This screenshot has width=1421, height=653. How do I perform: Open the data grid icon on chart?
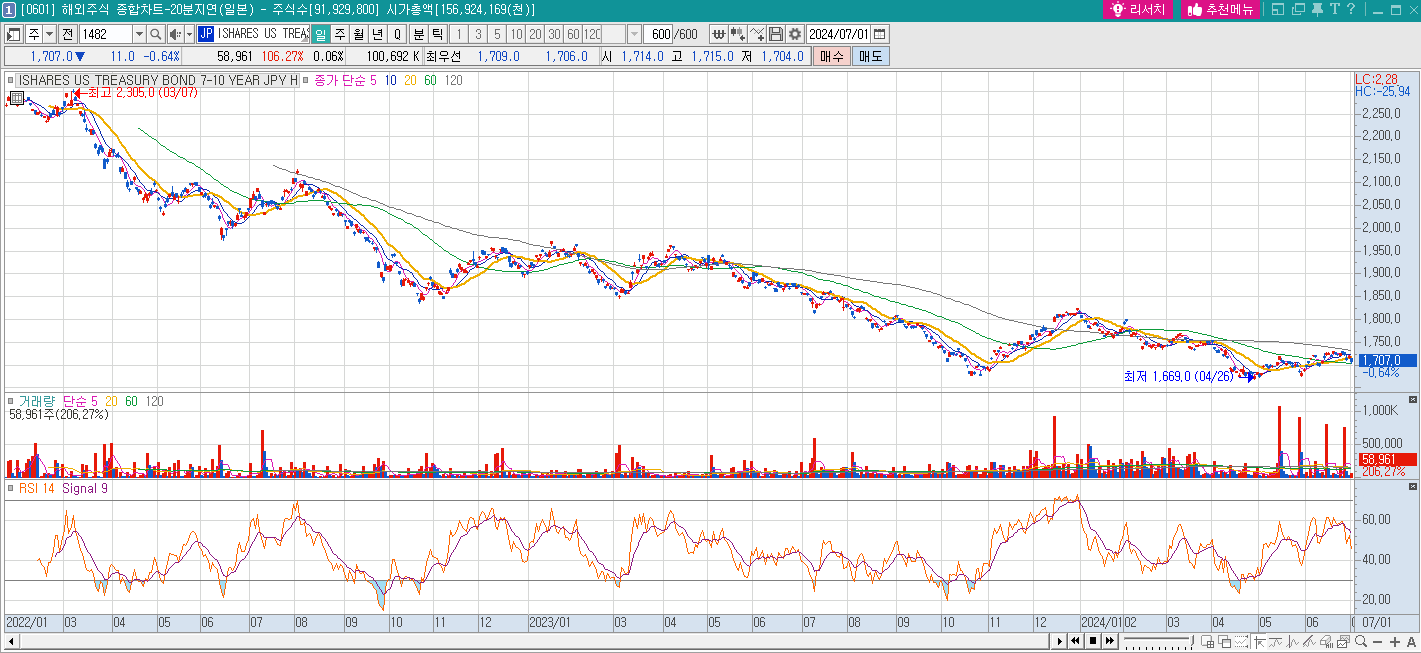pos(16,98)
